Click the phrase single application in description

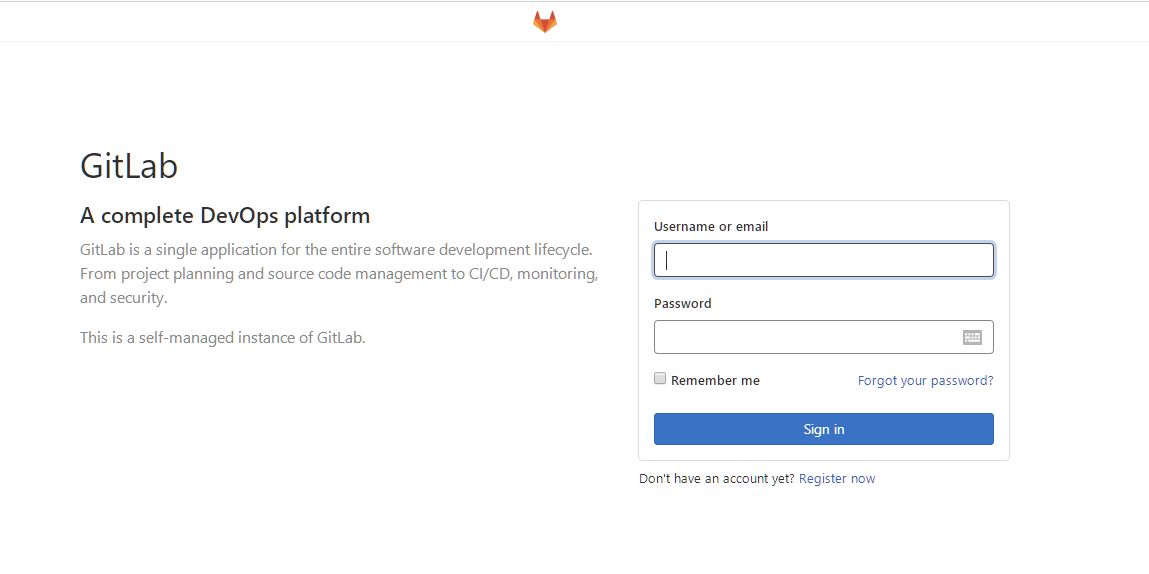click(207, 249)
